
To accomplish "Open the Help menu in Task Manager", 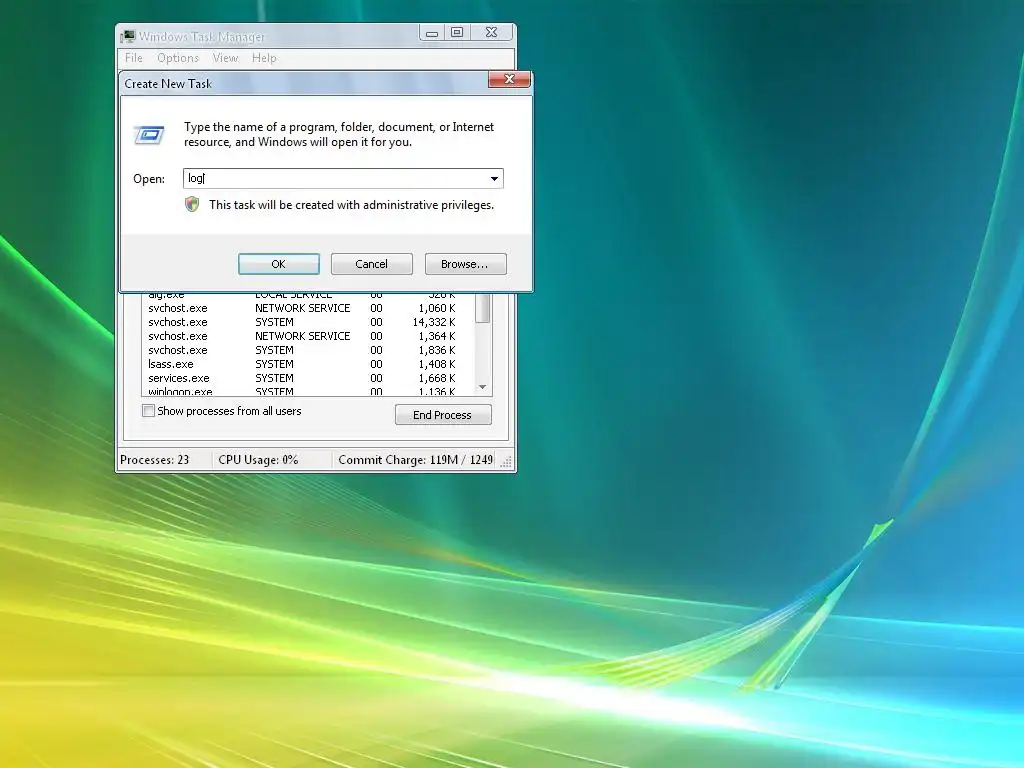I will (264, 57).
